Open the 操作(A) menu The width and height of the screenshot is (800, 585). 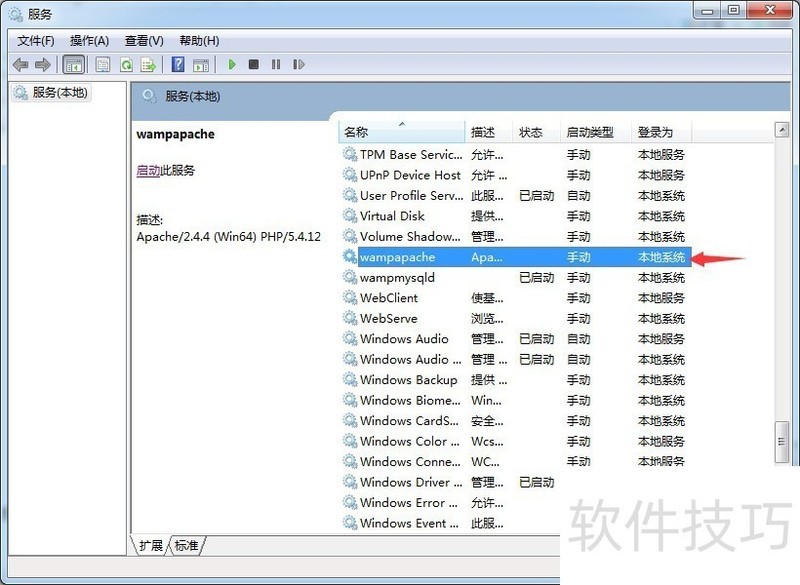click(89, 40)
